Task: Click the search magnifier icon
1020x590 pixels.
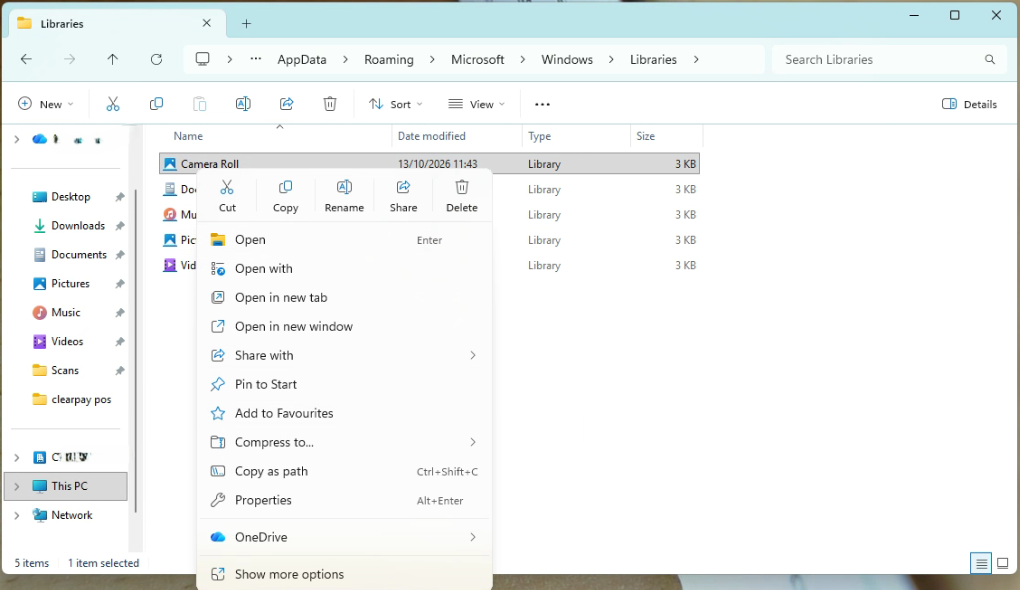Action: point(990,59)
